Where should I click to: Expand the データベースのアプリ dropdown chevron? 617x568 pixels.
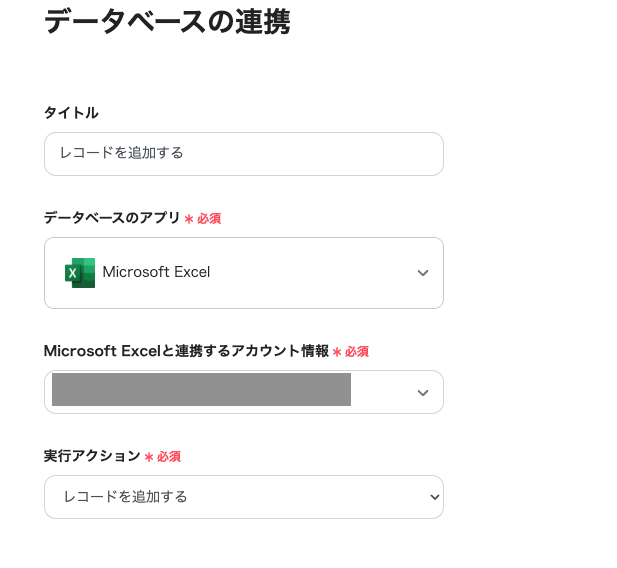click(x=423, y=273)
